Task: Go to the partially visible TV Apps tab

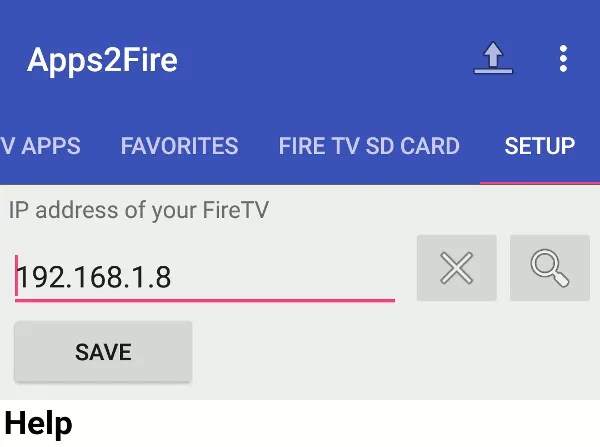Action: (x=40, y=146)
